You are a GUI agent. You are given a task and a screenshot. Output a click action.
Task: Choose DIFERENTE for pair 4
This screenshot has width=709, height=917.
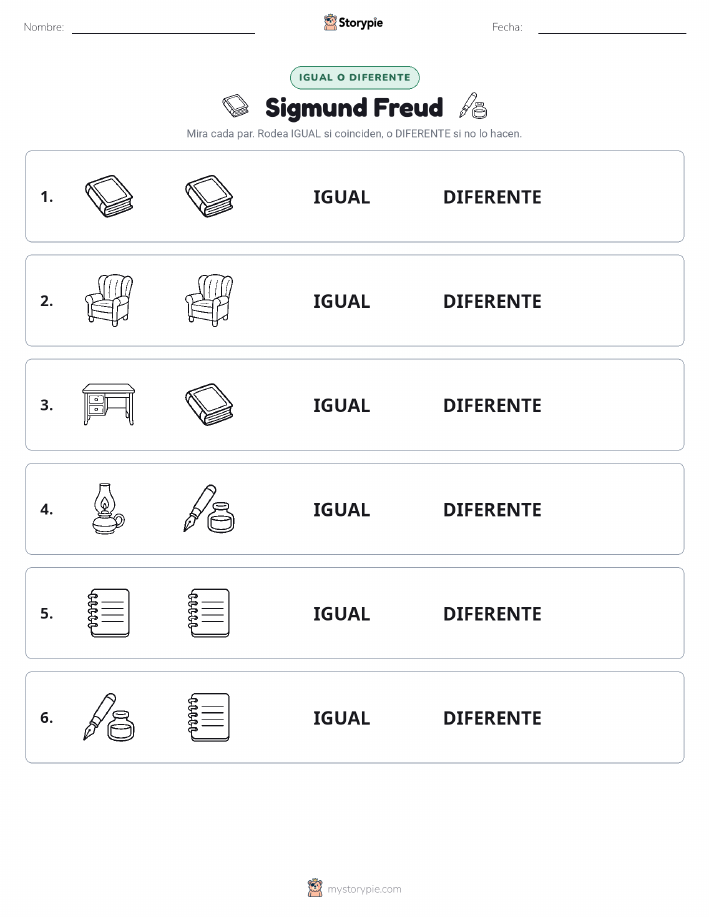tap(492, 510)
